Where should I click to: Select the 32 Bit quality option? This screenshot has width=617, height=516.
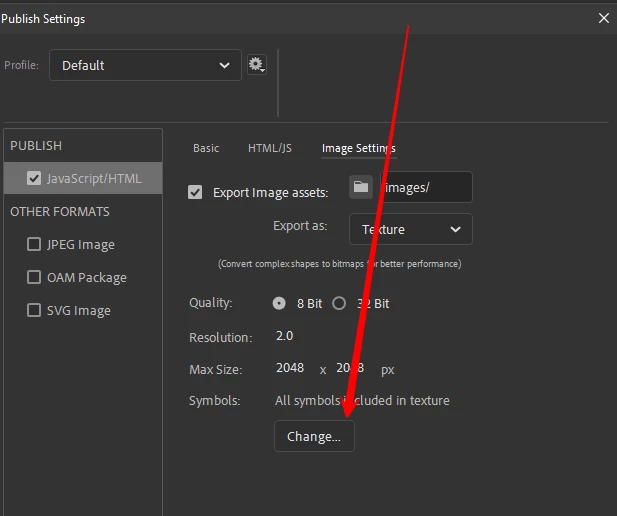[339, 303]
